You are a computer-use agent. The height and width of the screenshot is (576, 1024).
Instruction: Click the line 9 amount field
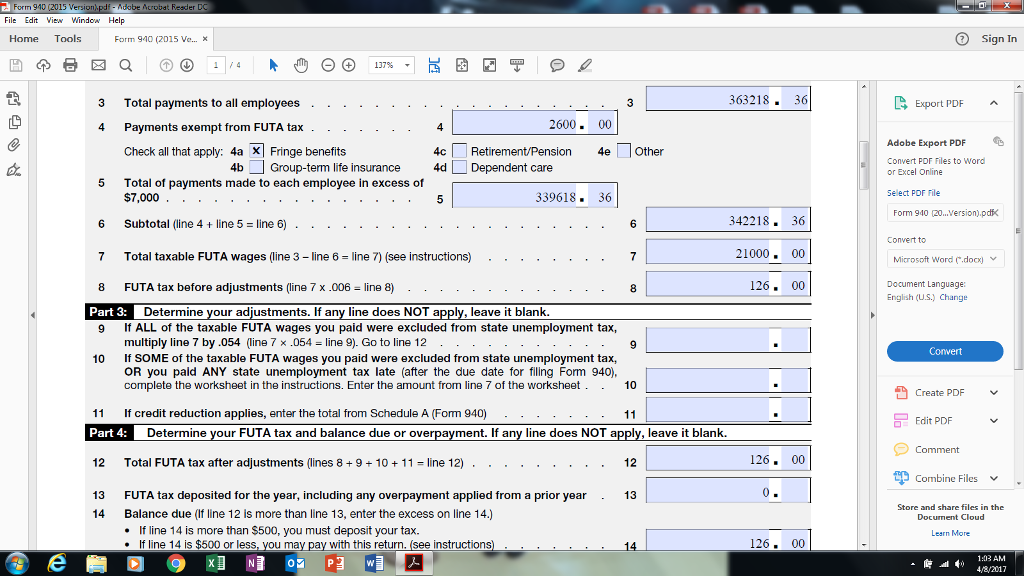[x=728, y=340]
